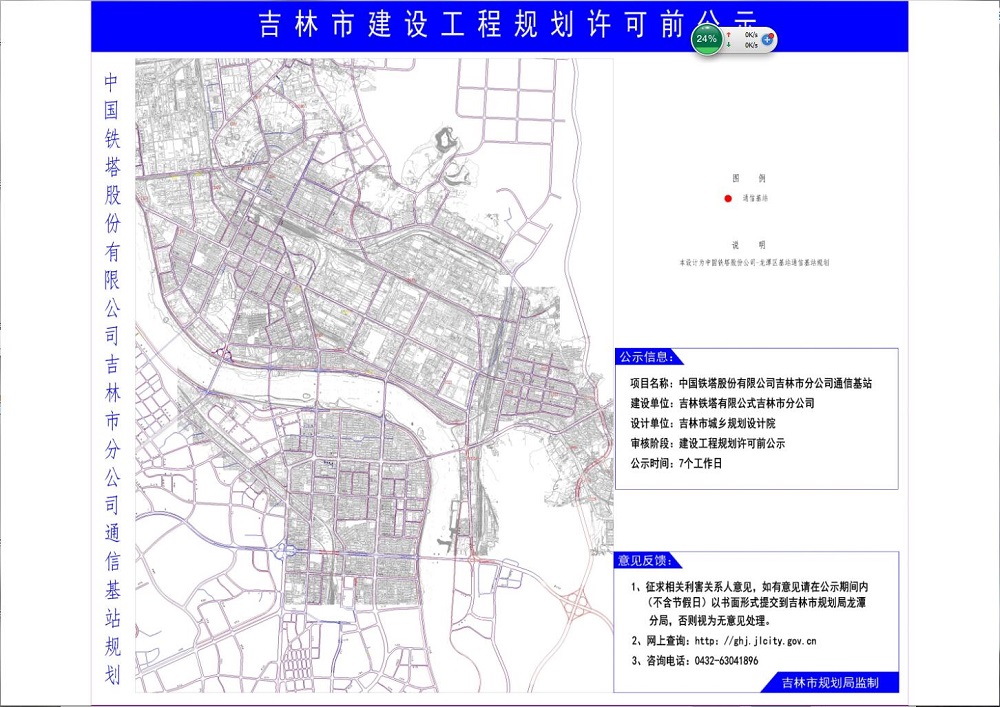Screen dimensions: 1000x707
Task: Click the download speed value 0K/s beside the green arrow
Action: 751,45
